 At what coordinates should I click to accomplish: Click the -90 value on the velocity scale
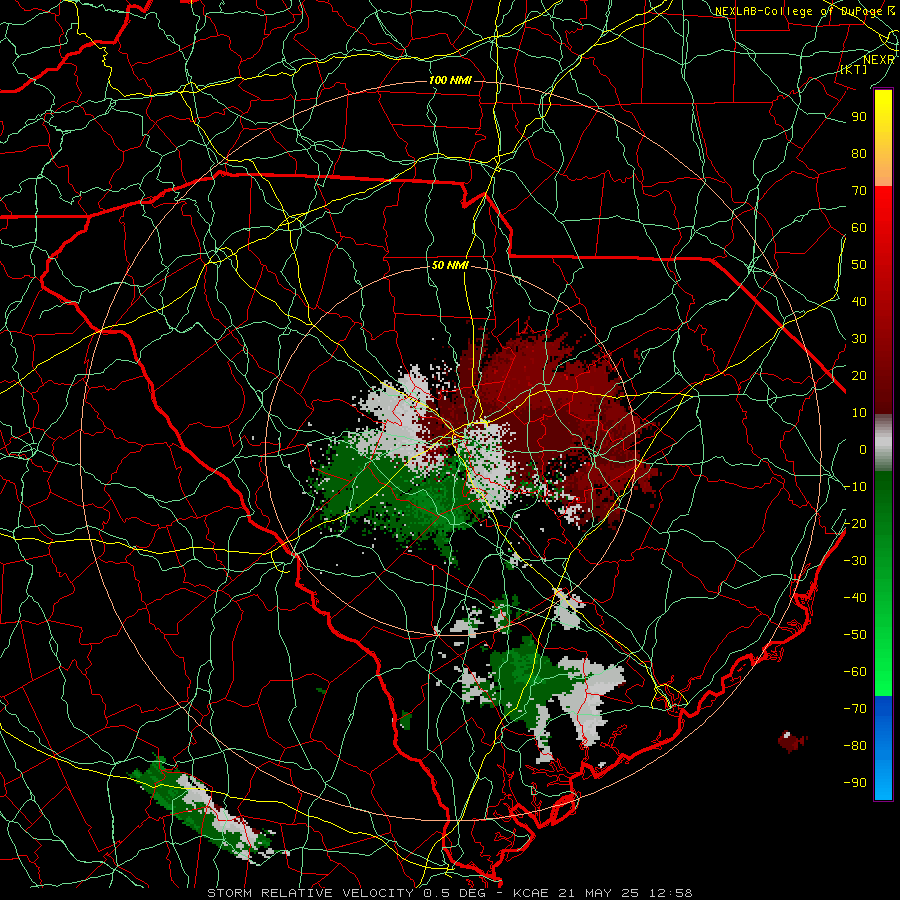pyautogui.click(x=855, y=783)
